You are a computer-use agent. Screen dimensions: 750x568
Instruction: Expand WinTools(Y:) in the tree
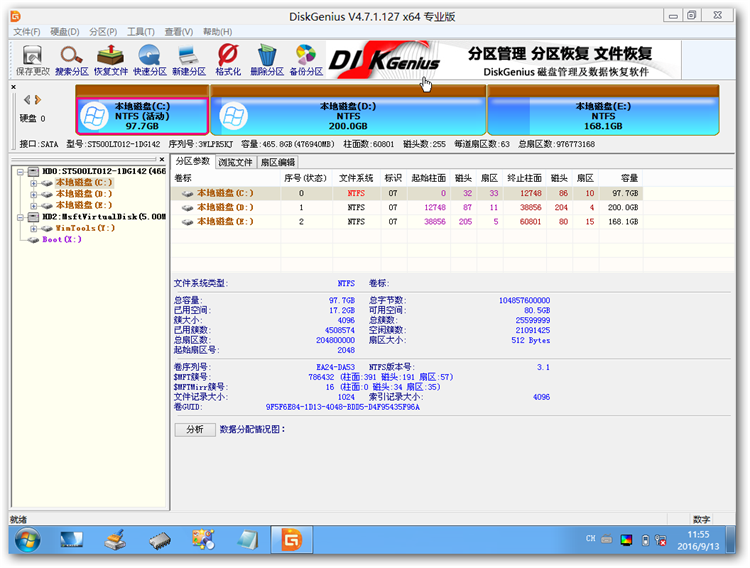click(33, 229)
